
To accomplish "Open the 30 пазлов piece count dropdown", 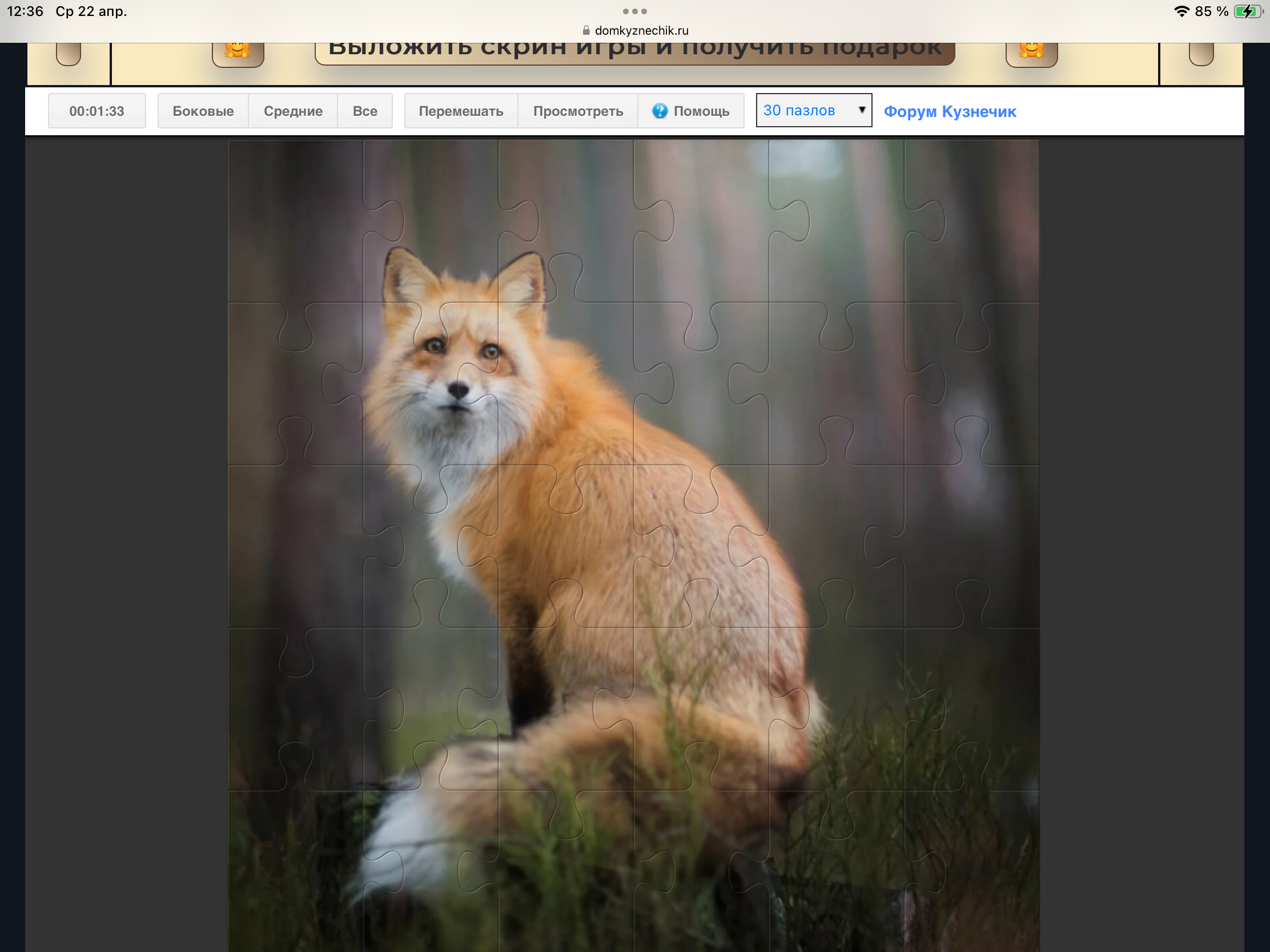I will (804, 110).
